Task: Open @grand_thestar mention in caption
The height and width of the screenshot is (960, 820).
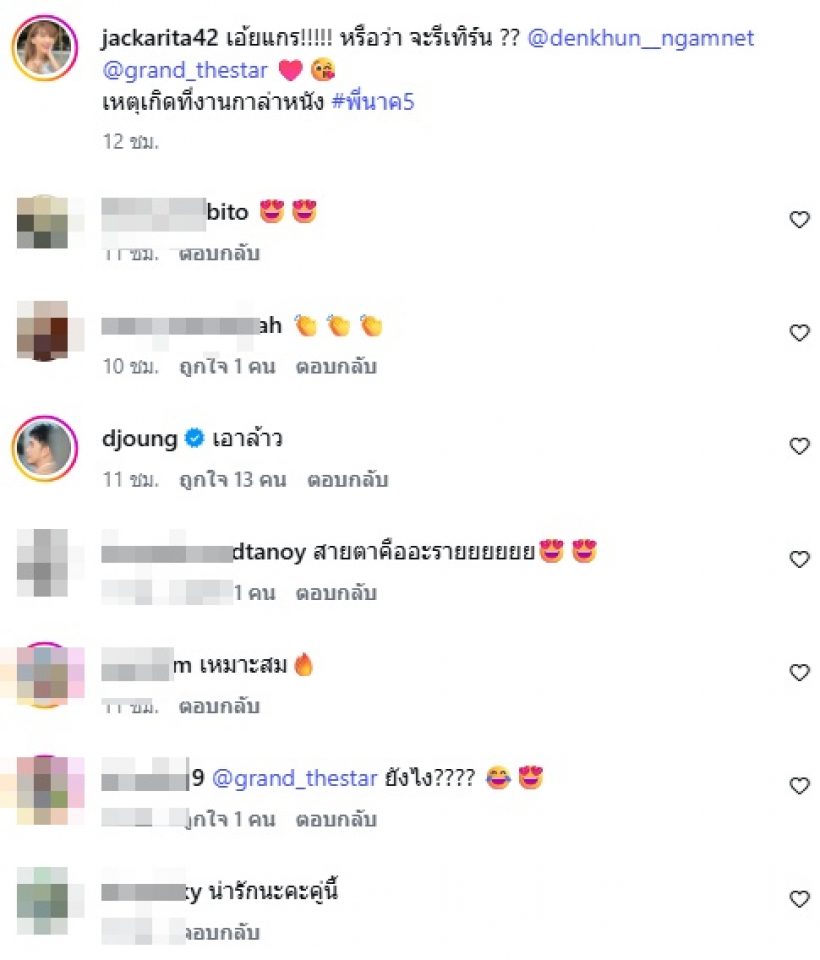Action: [186, 70]
